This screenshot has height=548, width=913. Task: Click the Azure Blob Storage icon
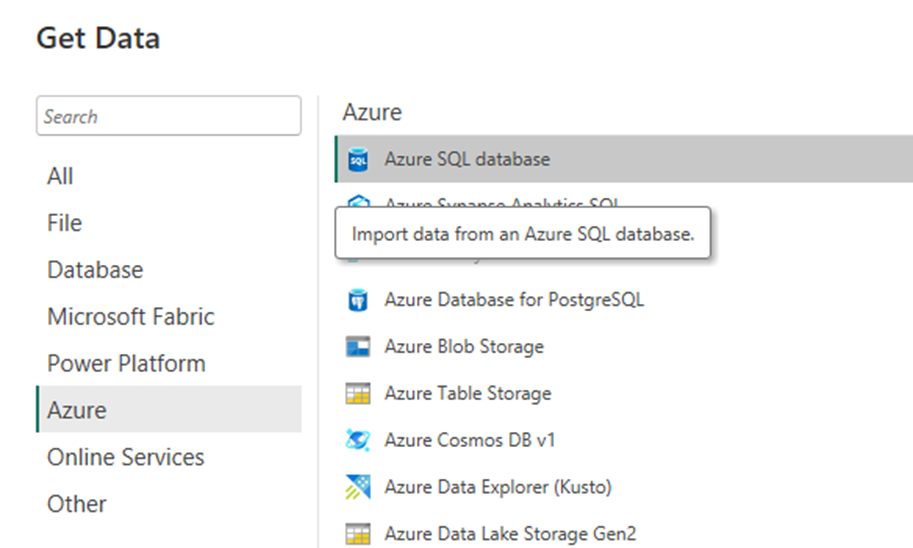point(357,346)
